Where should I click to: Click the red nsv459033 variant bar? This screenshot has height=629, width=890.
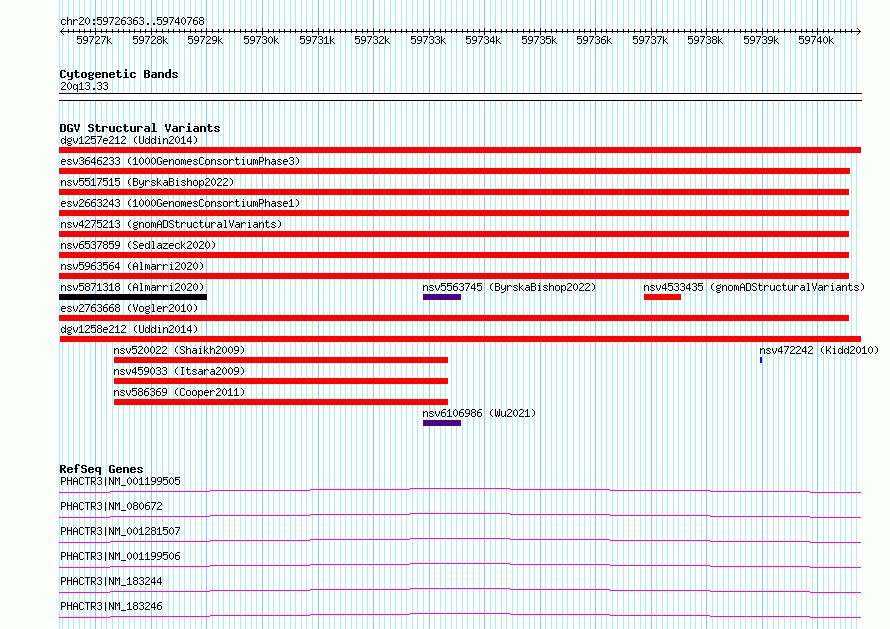[x=281, y=381]
